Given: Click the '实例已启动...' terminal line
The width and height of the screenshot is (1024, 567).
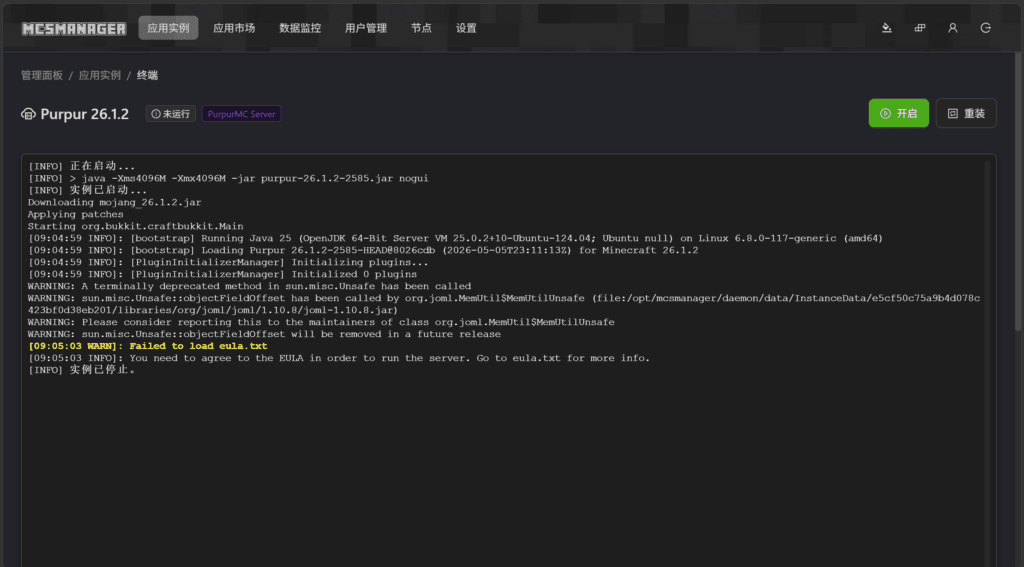Looking at the screenshot, I should (x=88, y=190).
